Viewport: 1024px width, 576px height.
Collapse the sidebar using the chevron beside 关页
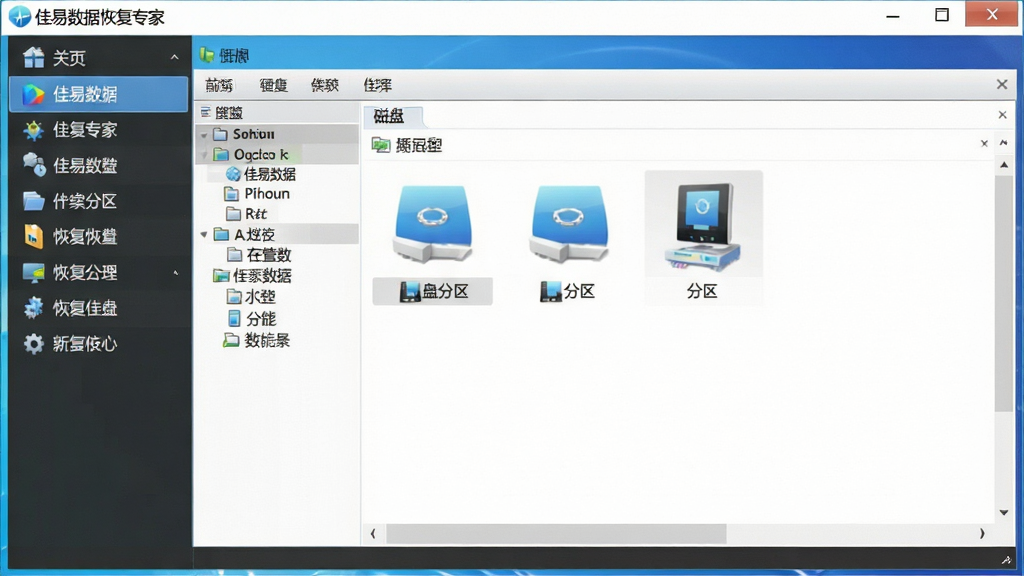174,57
